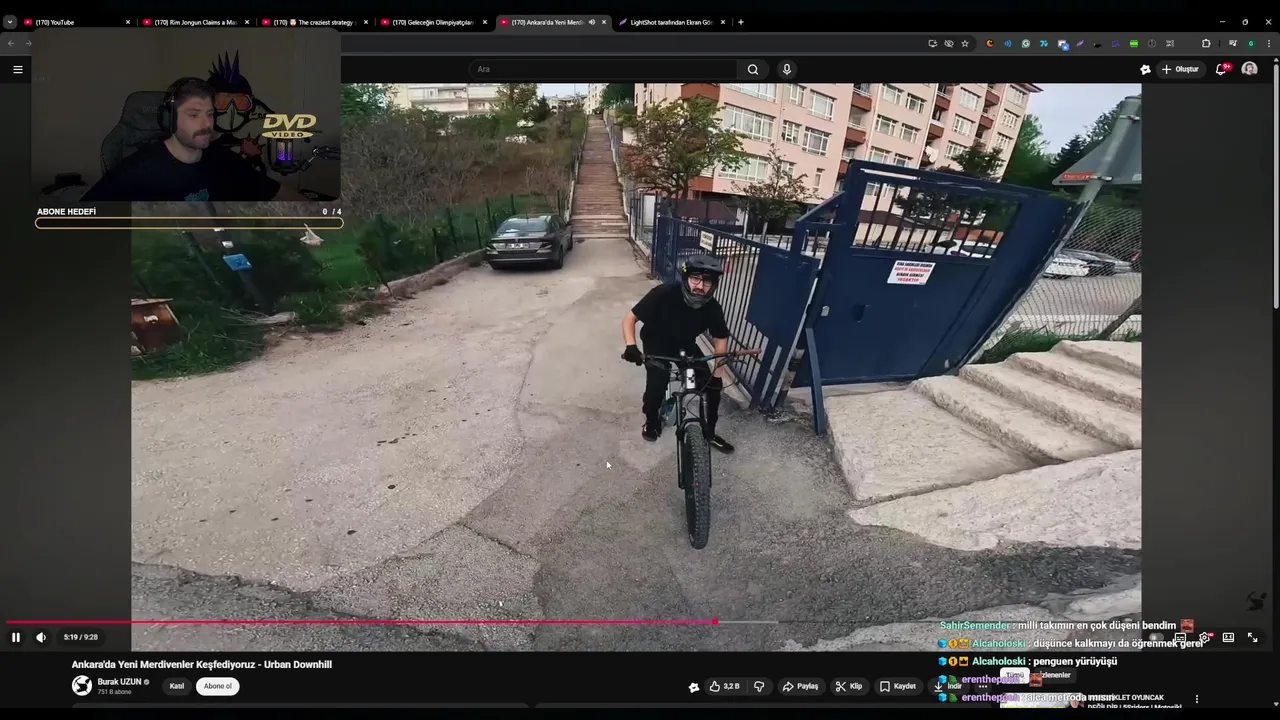This screenshot has width=1280, height=720.
Task: Share the video via Paylaş
Action: click(800, 686)
